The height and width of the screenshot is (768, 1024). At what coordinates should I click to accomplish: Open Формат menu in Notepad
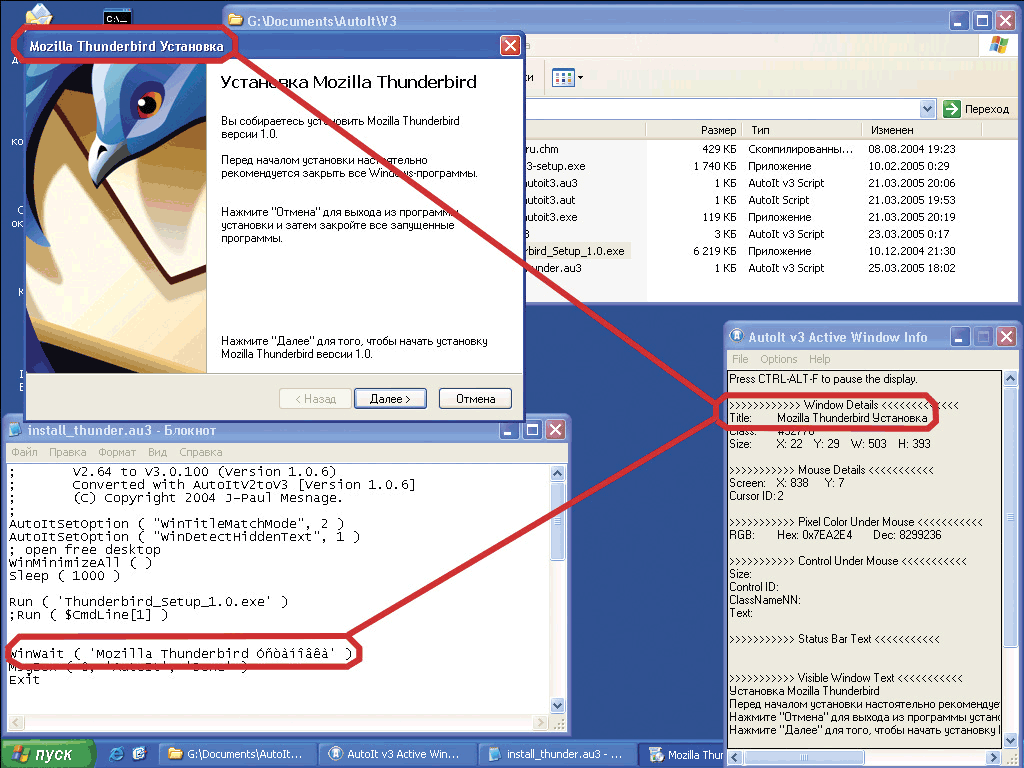point(117,452)
